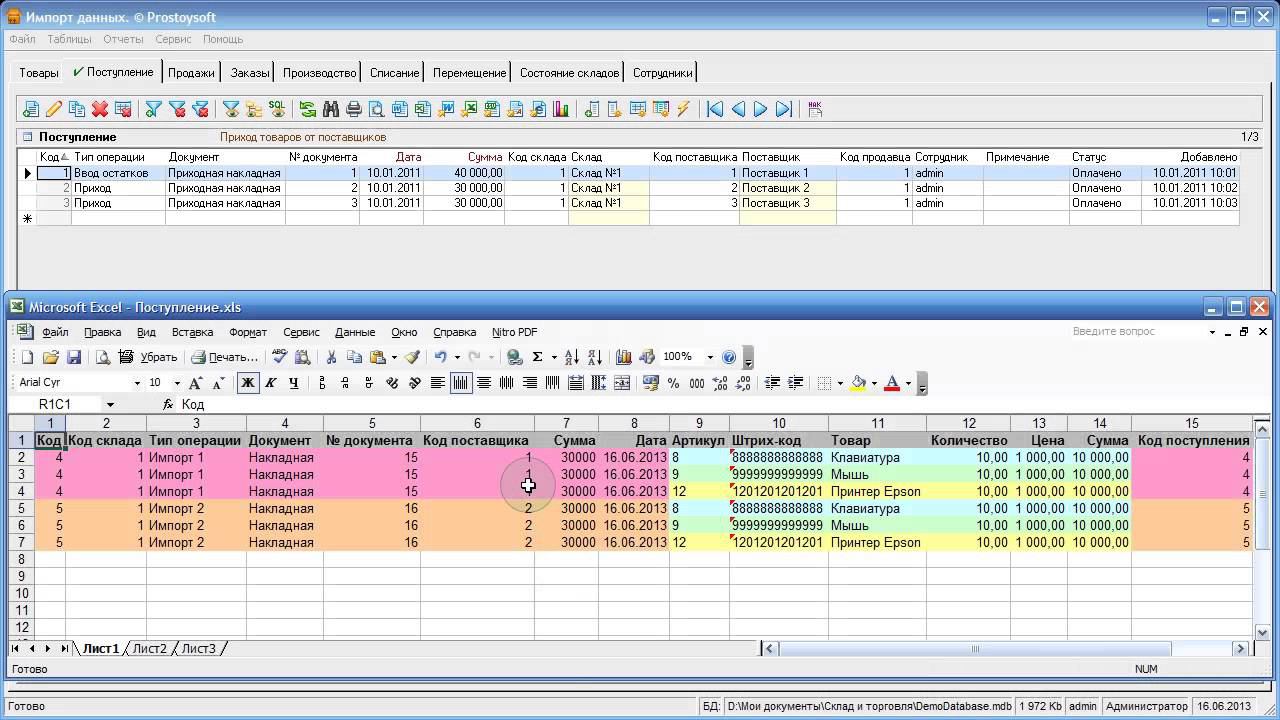
Task: Click the SQL query icon
Action: point(276,109)
